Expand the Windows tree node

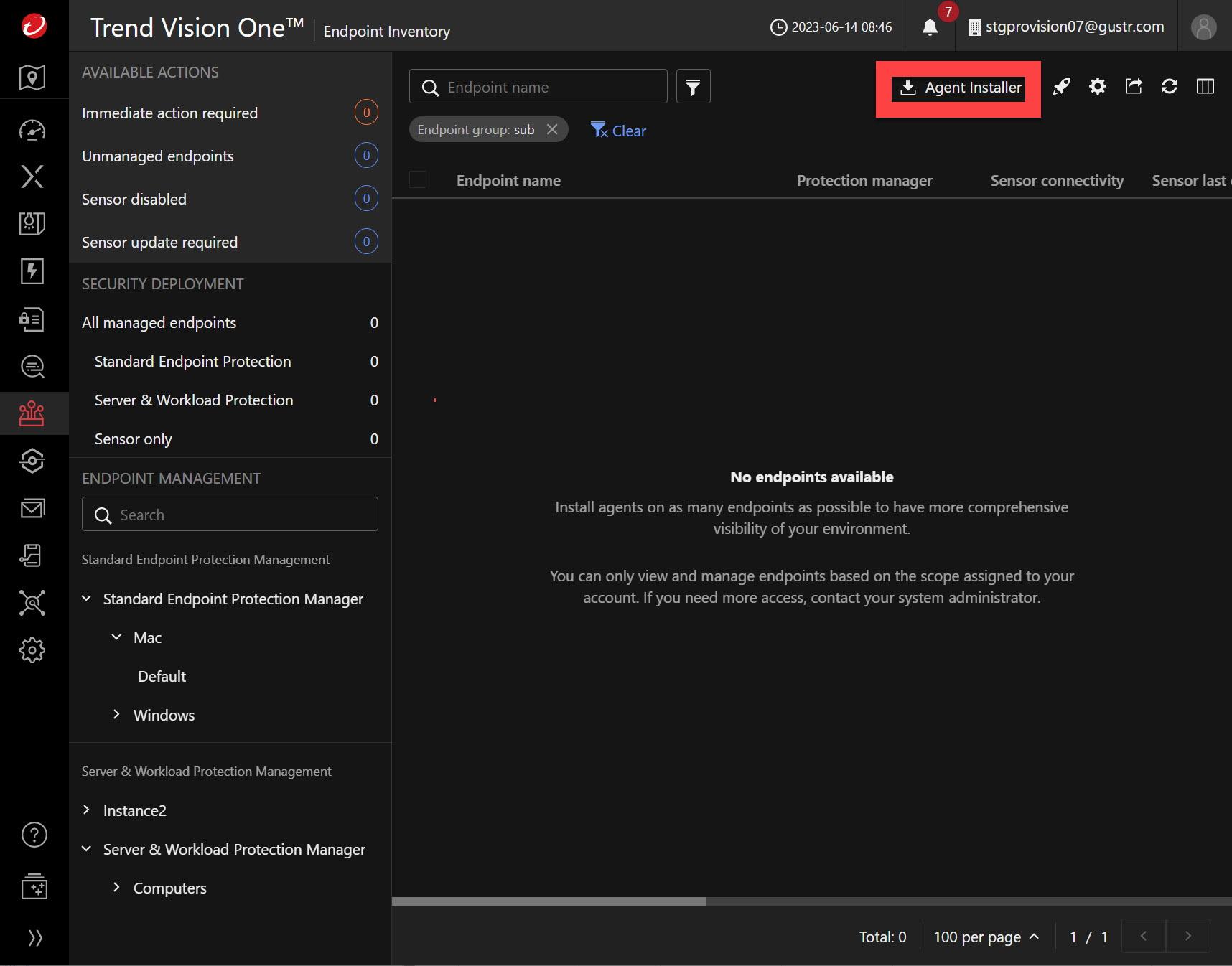(x=116, y=715)
